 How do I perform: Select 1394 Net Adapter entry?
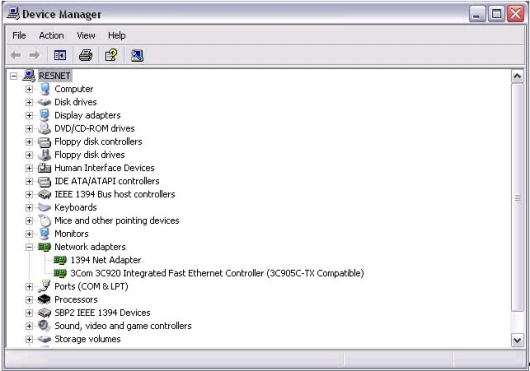(x=106, y=260)
